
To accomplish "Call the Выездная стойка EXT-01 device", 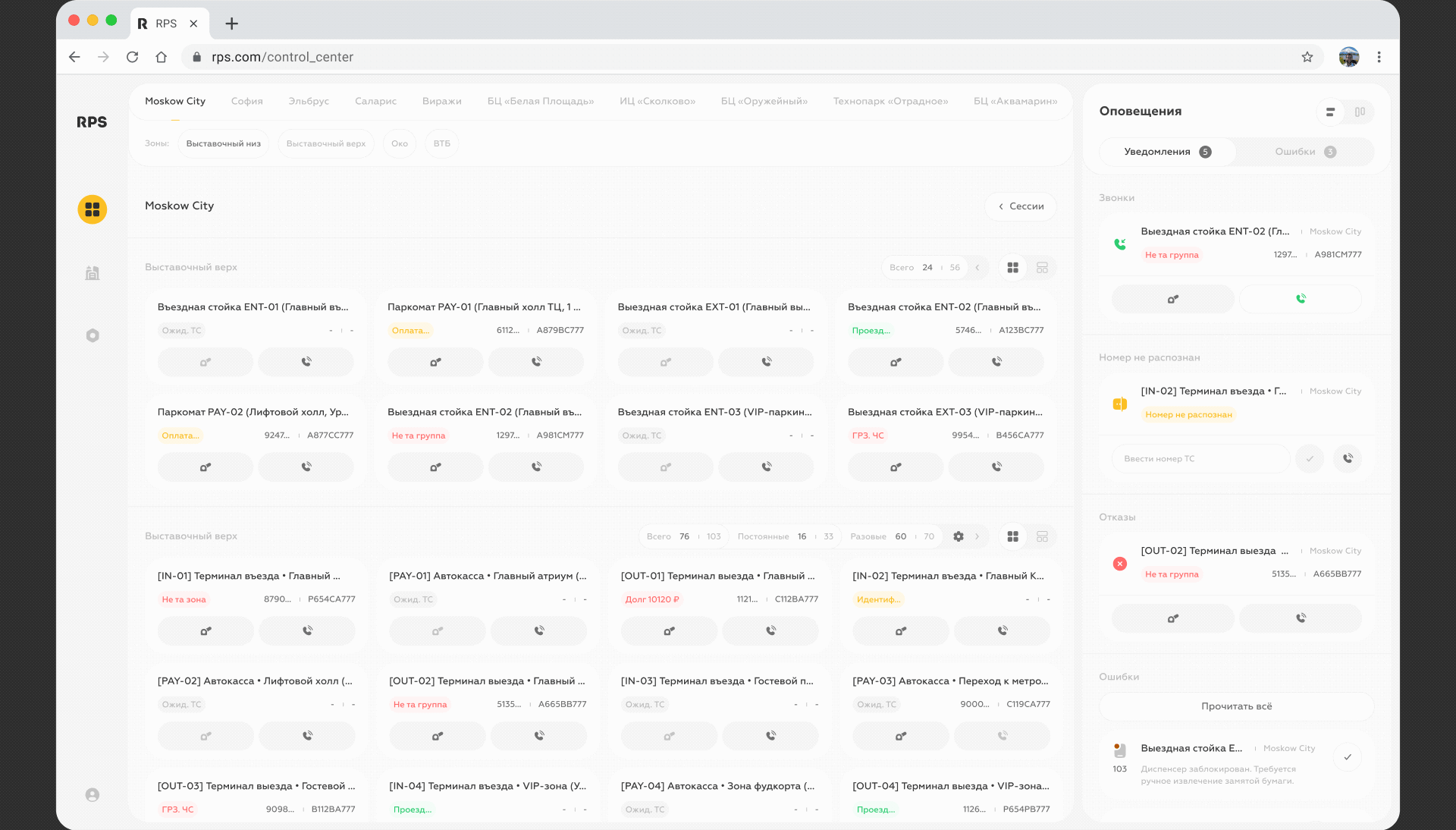I will 767,362.
